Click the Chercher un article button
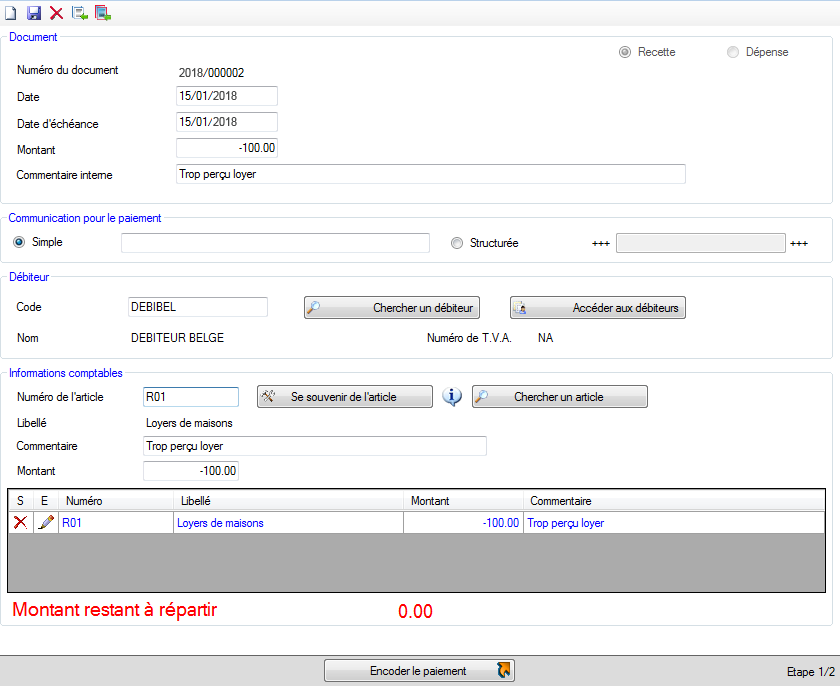Screen dimensions: 840x686 click(x=560, y=397)
